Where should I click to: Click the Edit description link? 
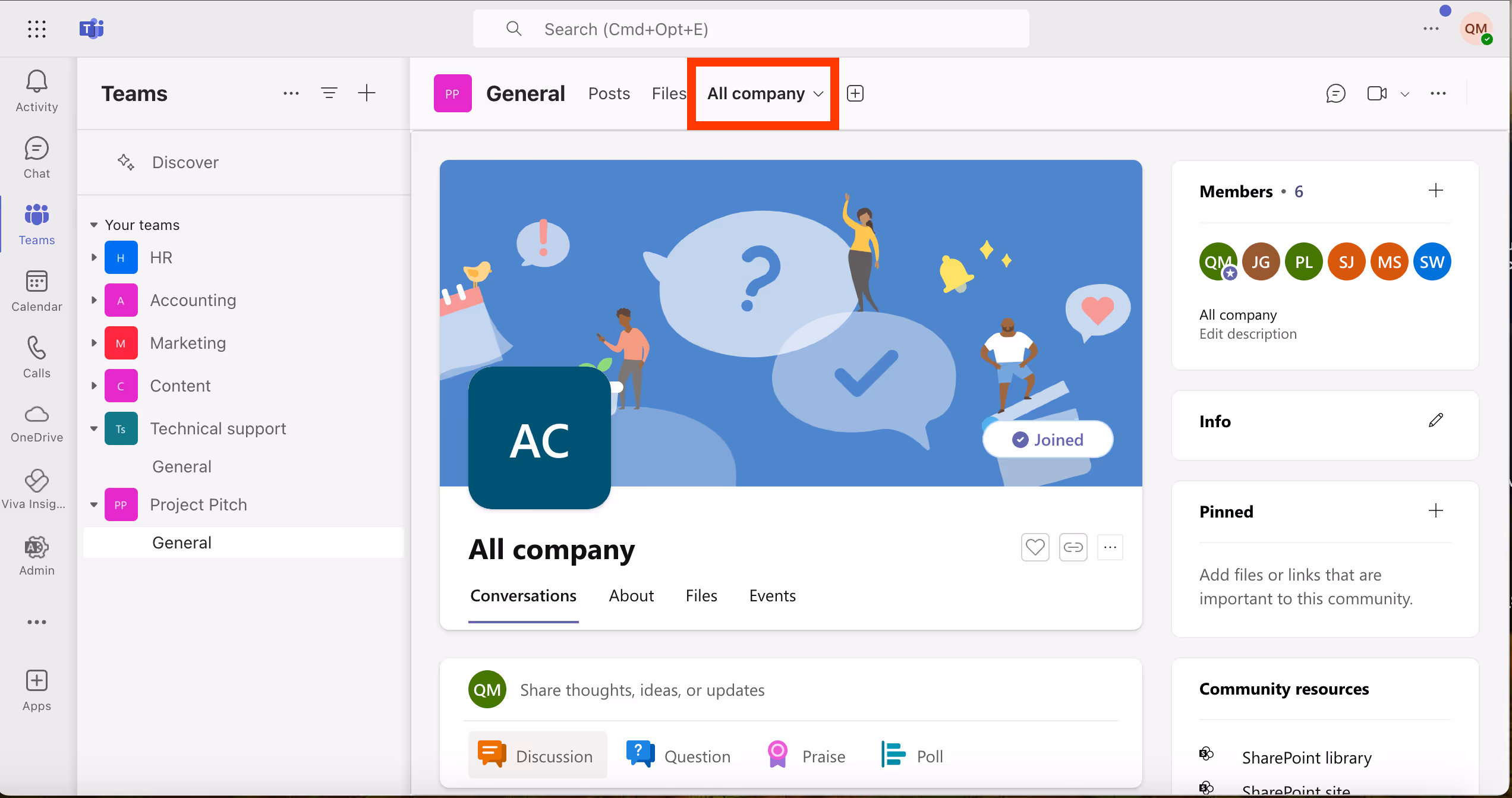pyautogui.click(x=1248, y=334)
